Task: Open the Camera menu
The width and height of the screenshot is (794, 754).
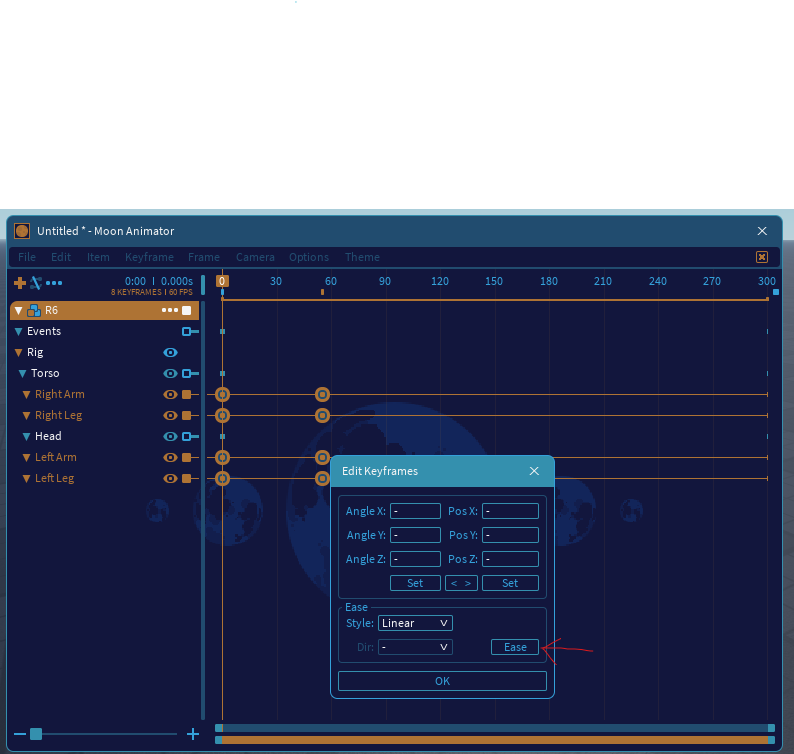Action: click(x=255, y=257)
